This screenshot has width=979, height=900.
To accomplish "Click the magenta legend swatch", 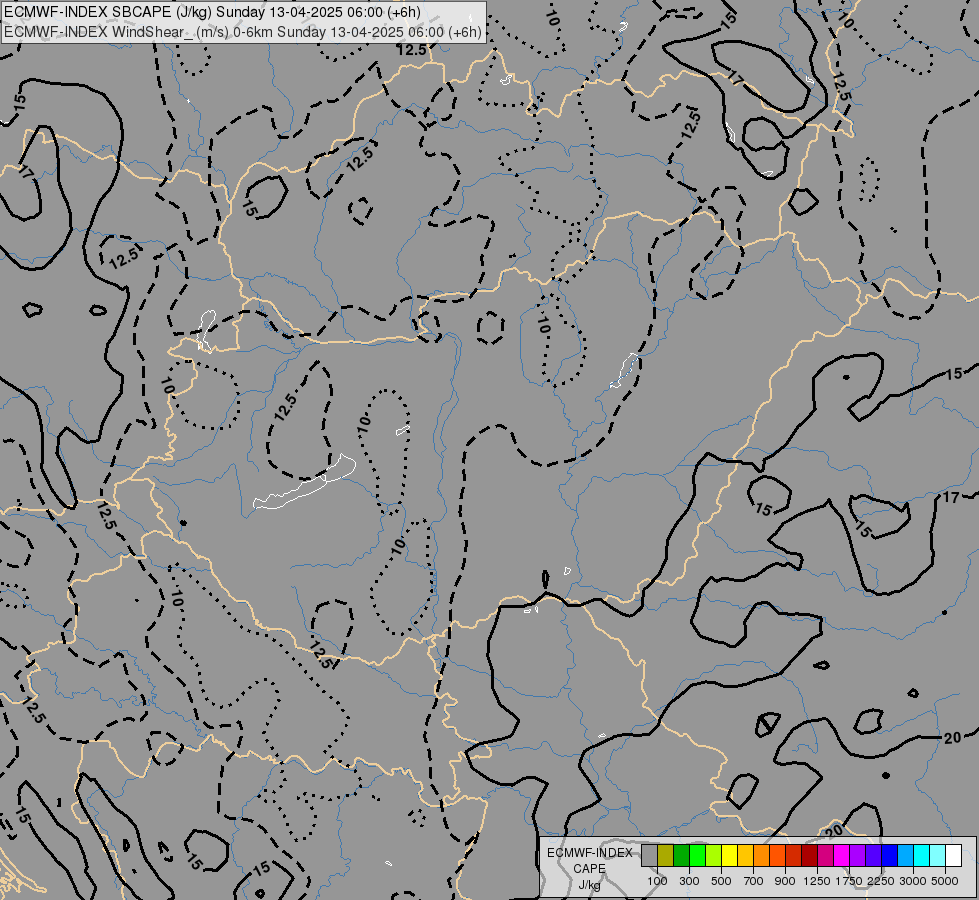I will [842, 855].
